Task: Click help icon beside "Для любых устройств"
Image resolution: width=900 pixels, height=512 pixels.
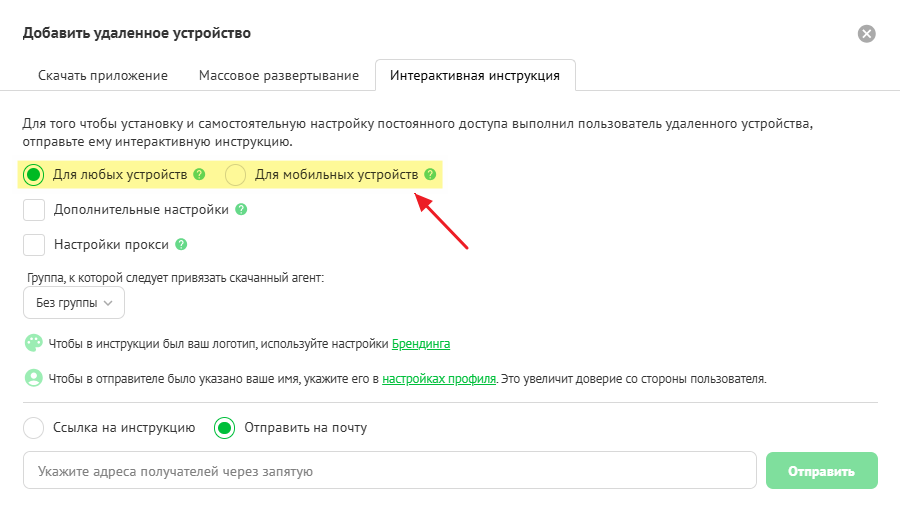Action: pos(200,175)
